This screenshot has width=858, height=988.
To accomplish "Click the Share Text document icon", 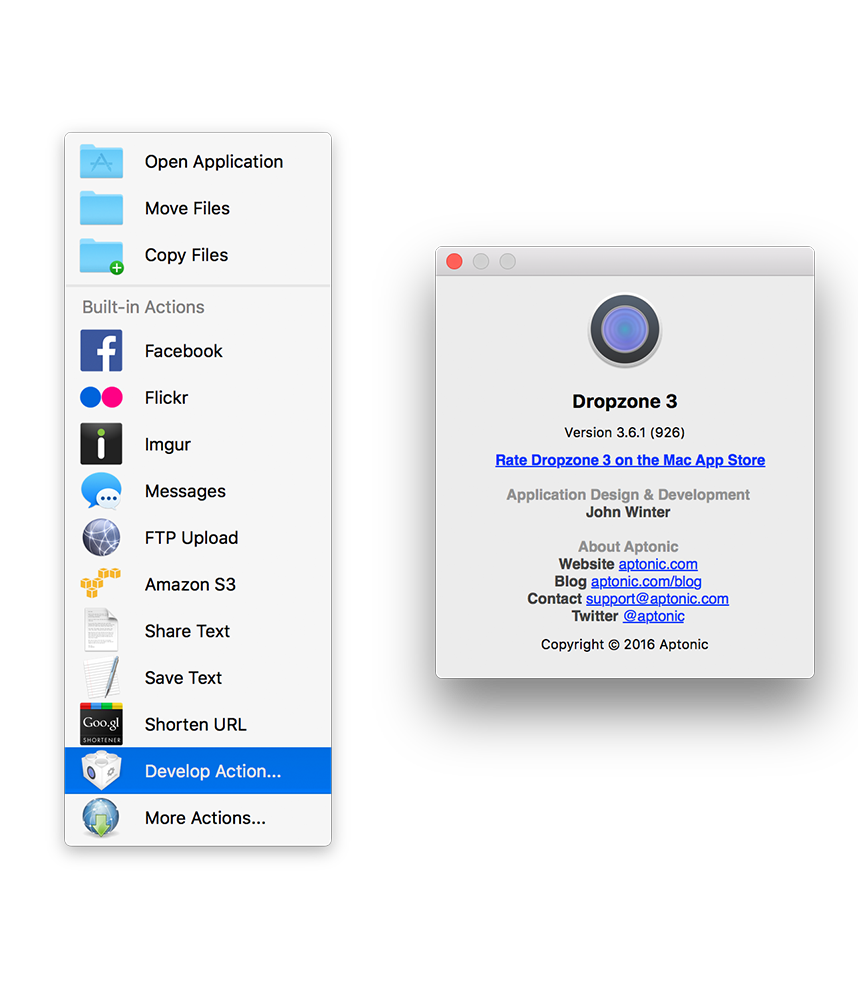I will click(101, 630).
